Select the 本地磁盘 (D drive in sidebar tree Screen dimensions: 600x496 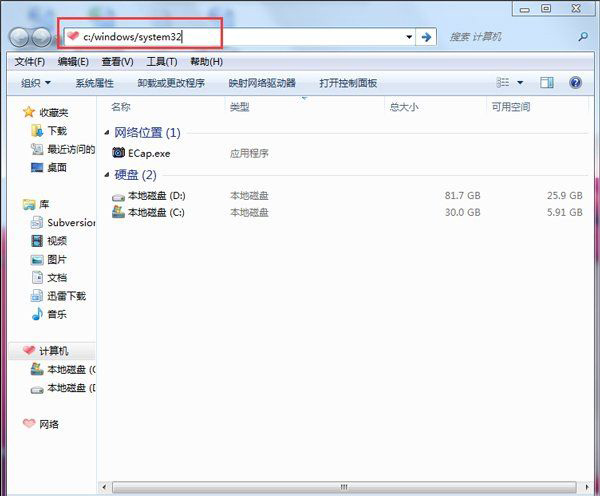(63, 388)
